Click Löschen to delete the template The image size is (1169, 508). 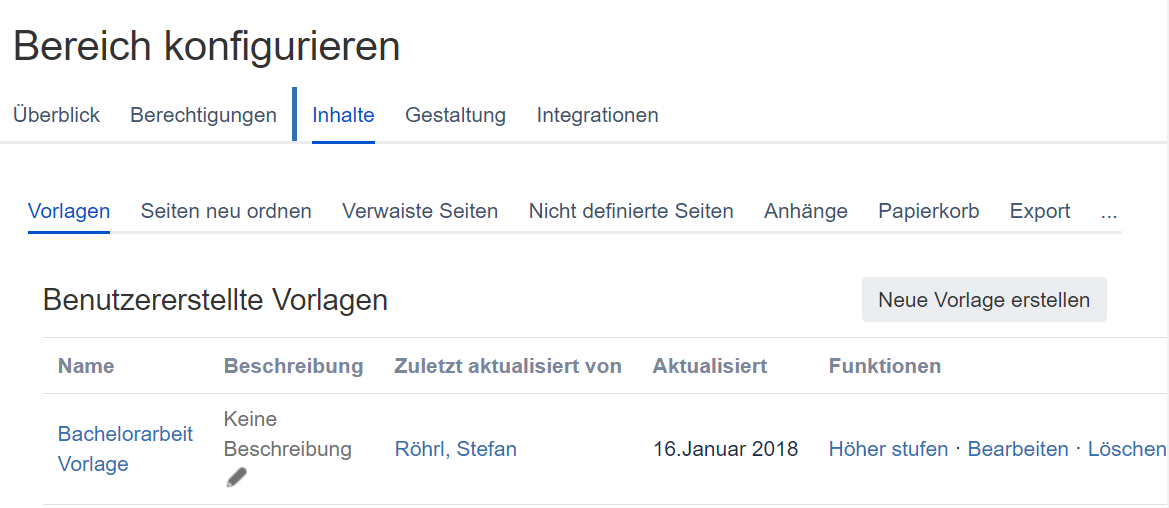click(1126, 449)
